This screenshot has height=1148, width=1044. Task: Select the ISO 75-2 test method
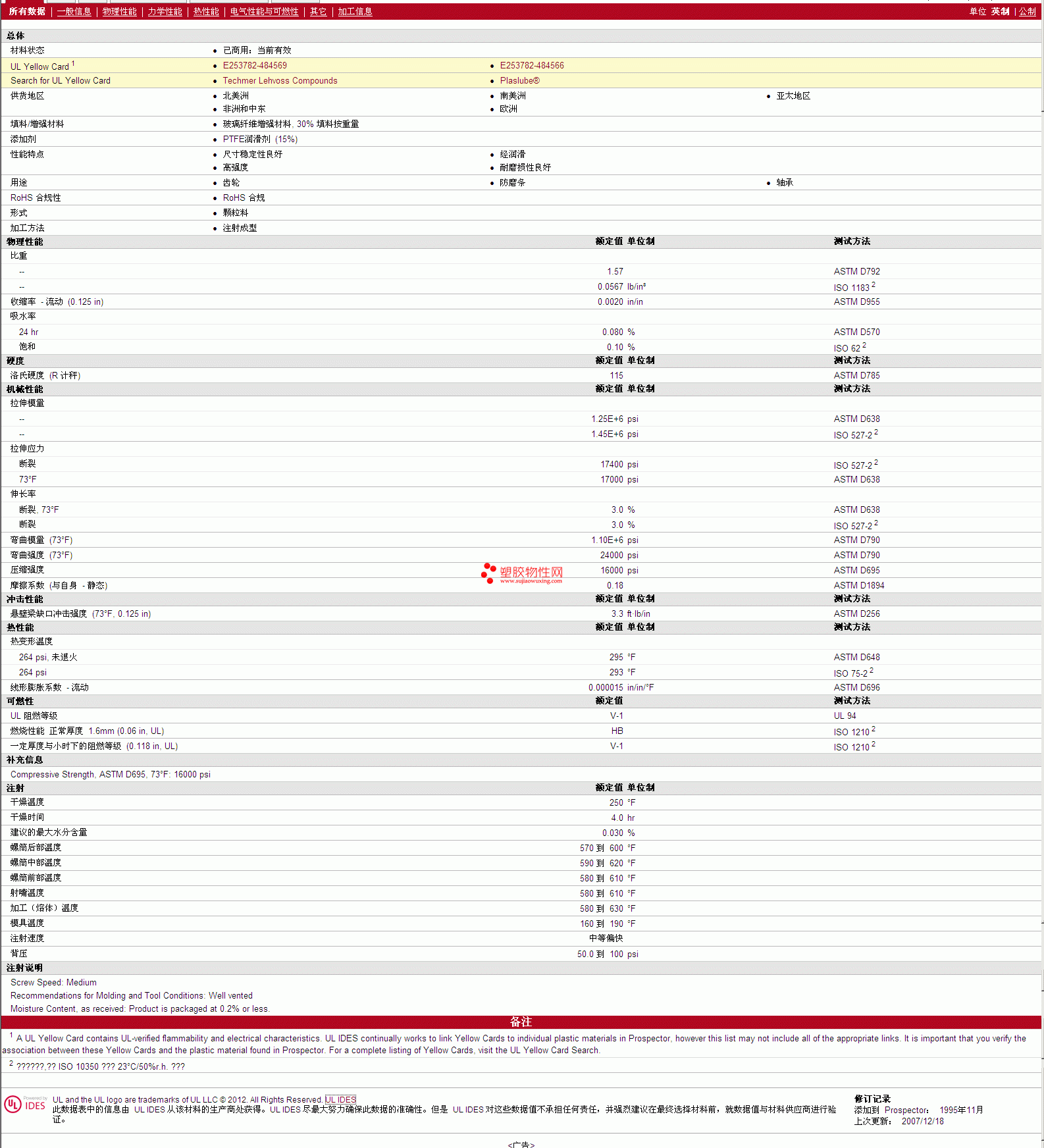853,673
